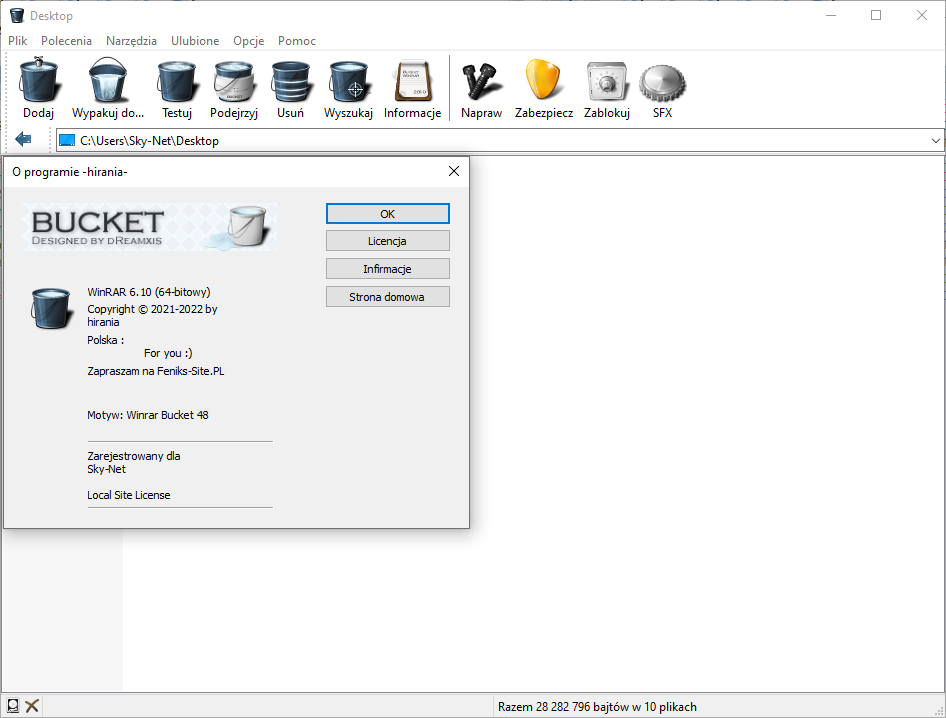The width and height of the screenshot is (946, 718).
Task: Open Podejrzyj paint bucket tool
Action: [x=234, y=80]
